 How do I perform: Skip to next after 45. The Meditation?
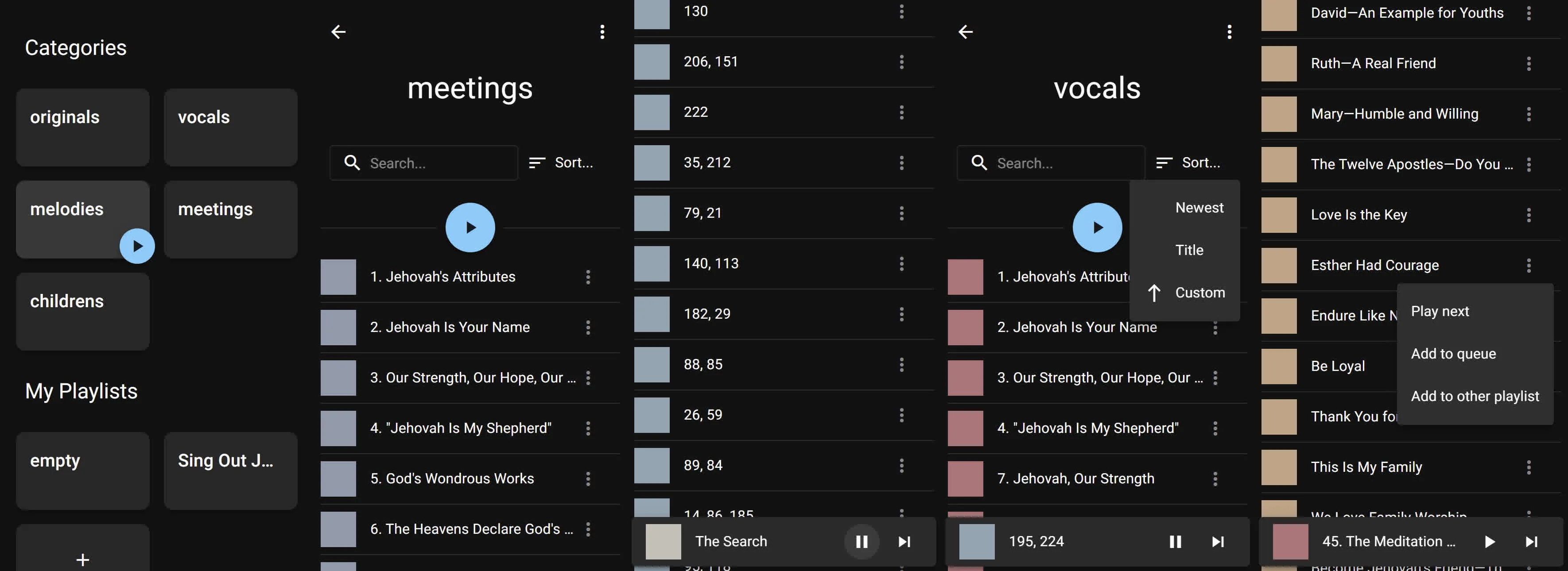pyautogui.click(x=1532, y=541)
